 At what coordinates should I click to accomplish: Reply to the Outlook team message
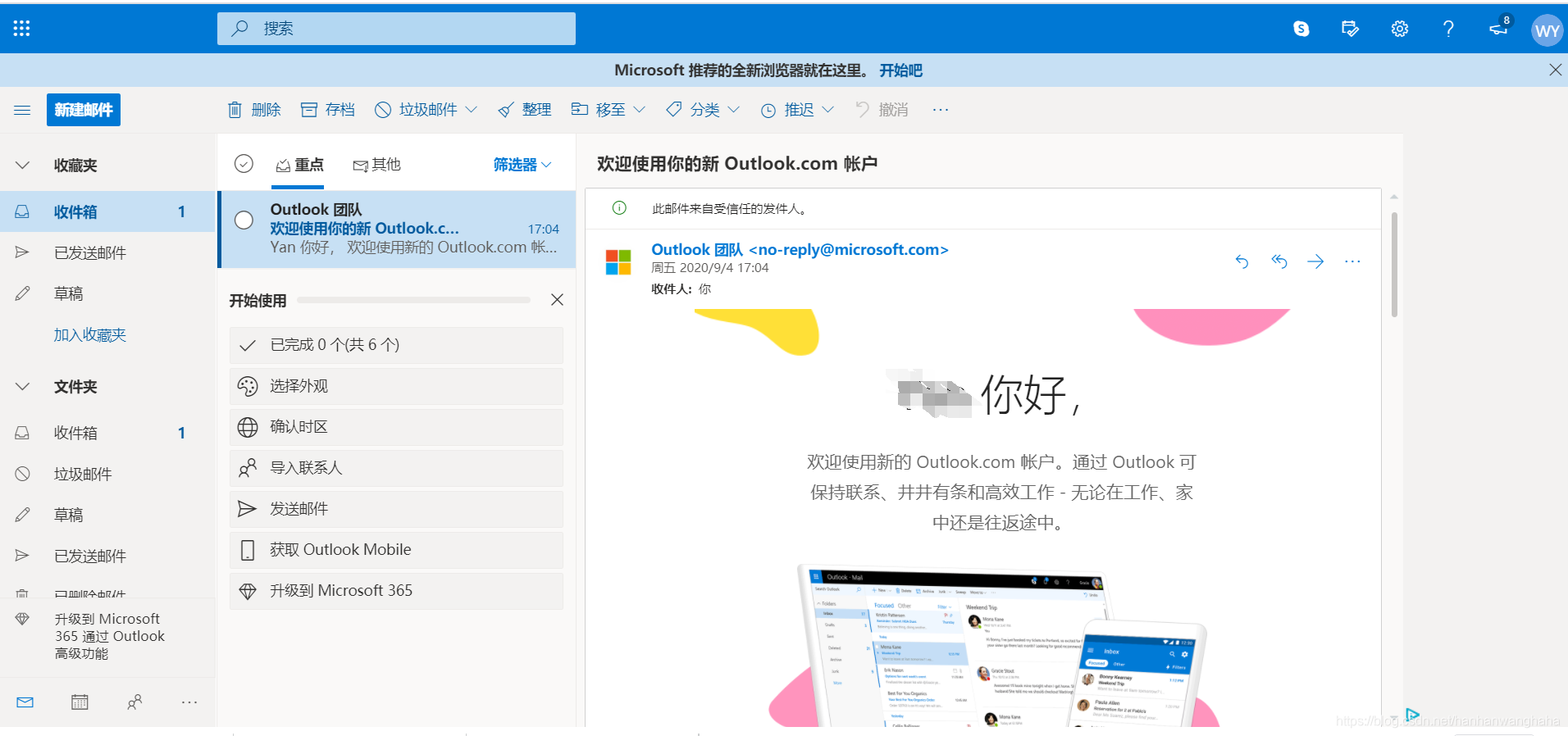(x=1242, y=261)
